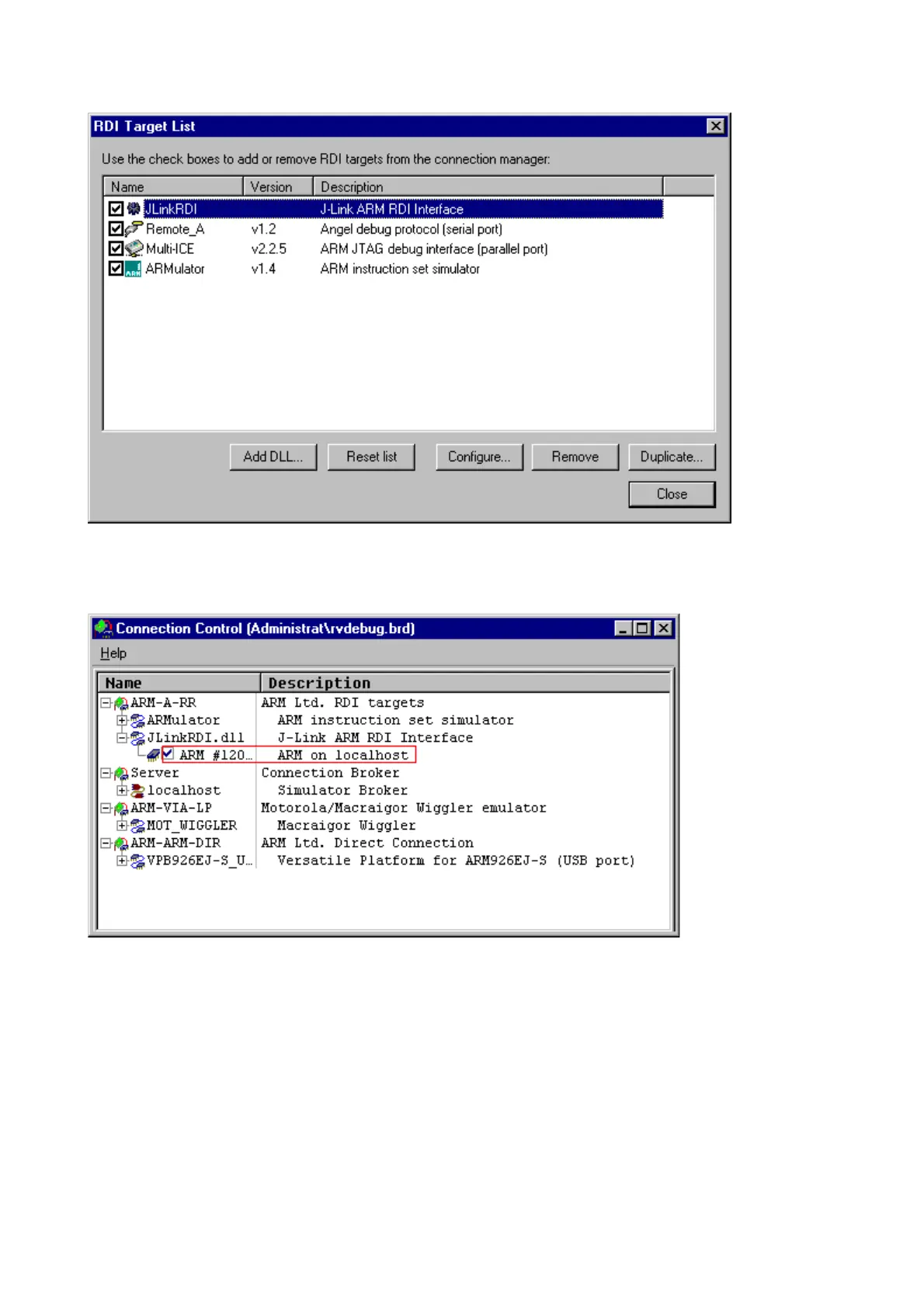924x1308 pixels.
Task: Click the ARMulator ARM logo icon
Action: [x=134, y=269]
